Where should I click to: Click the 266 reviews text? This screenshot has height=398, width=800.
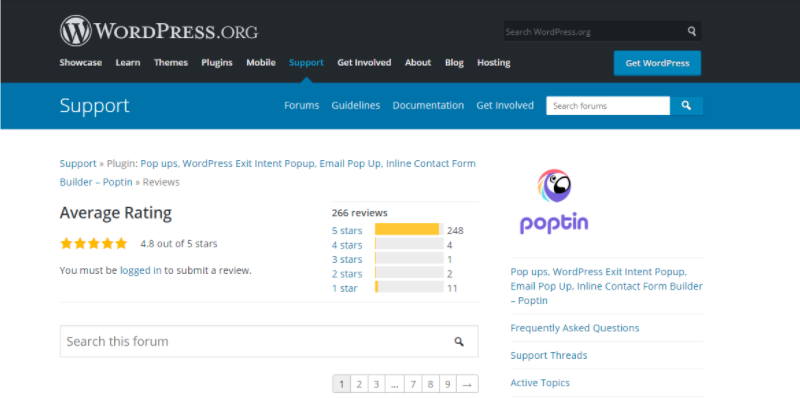[x=360, y=213]
